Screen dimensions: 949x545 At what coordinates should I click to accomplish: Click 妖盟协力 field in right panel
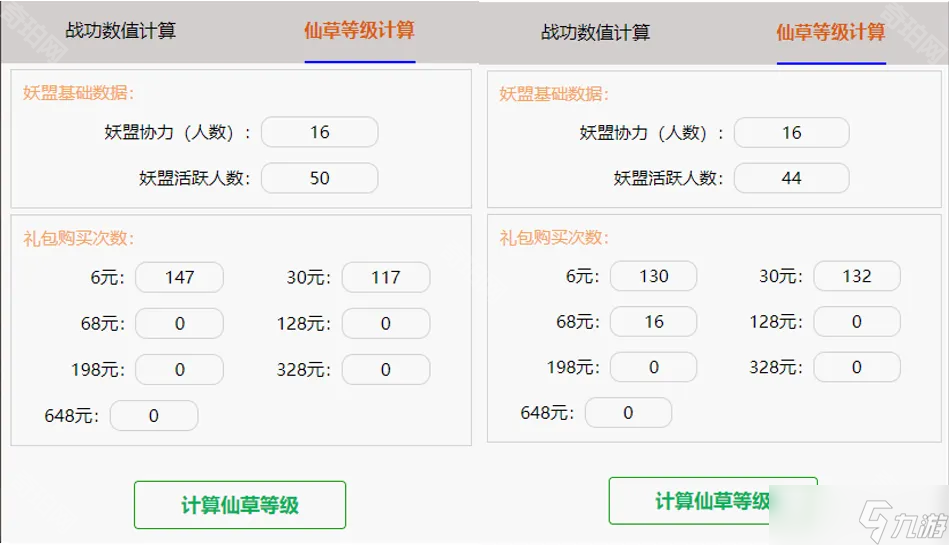792,133
